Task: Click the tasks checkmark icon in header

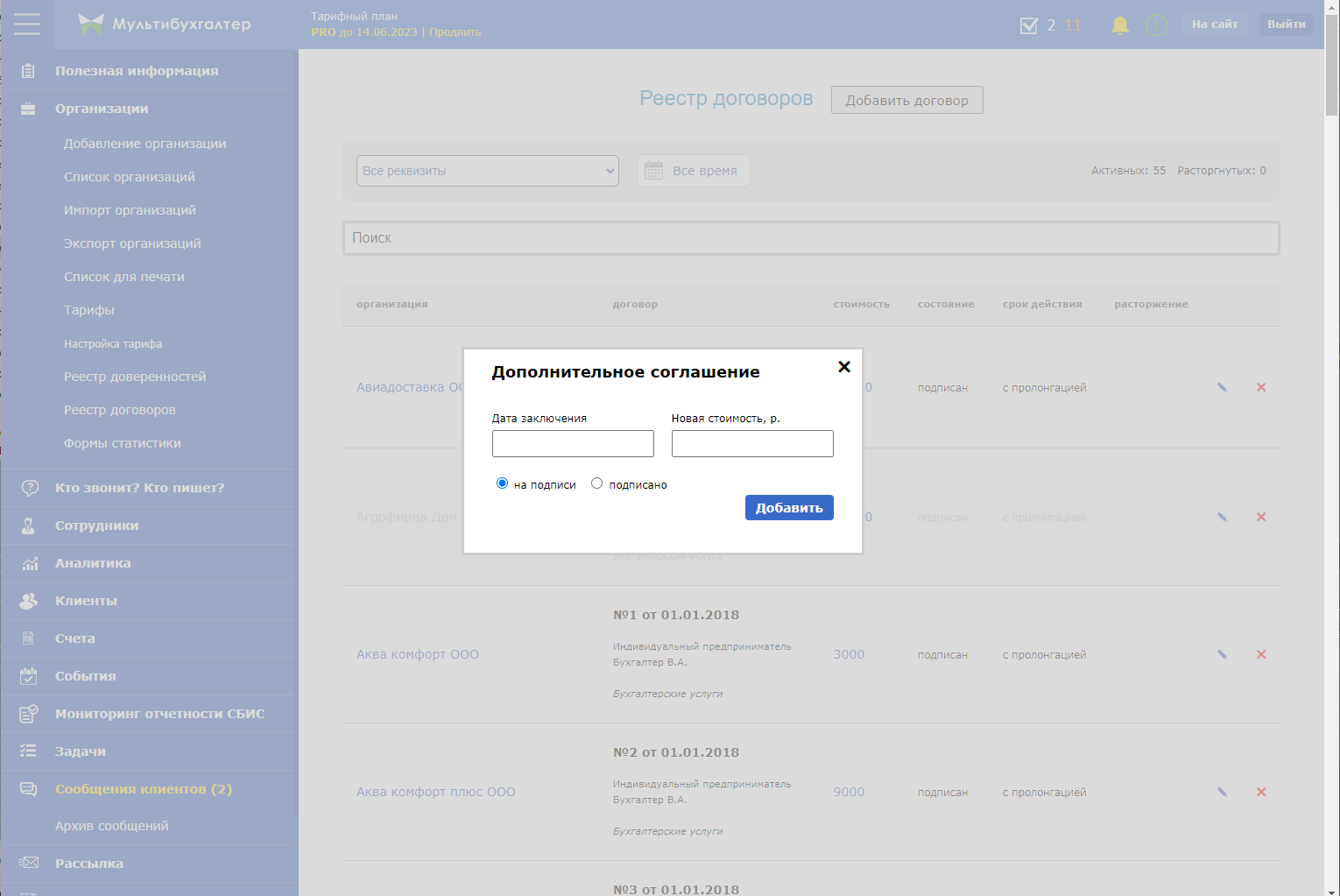Action: click(x=1029, y=25)
